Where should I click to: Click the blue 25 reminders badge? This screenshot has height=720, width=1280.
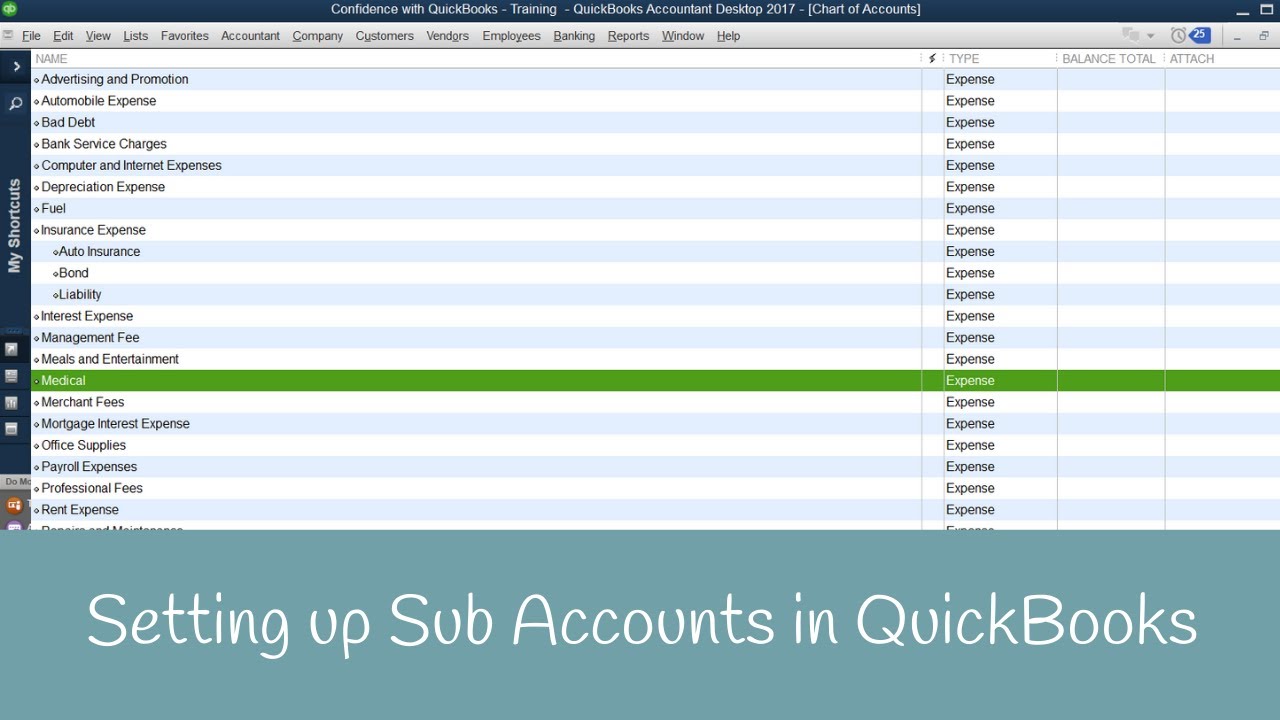pyautogui.click(x=1199, y=34)
